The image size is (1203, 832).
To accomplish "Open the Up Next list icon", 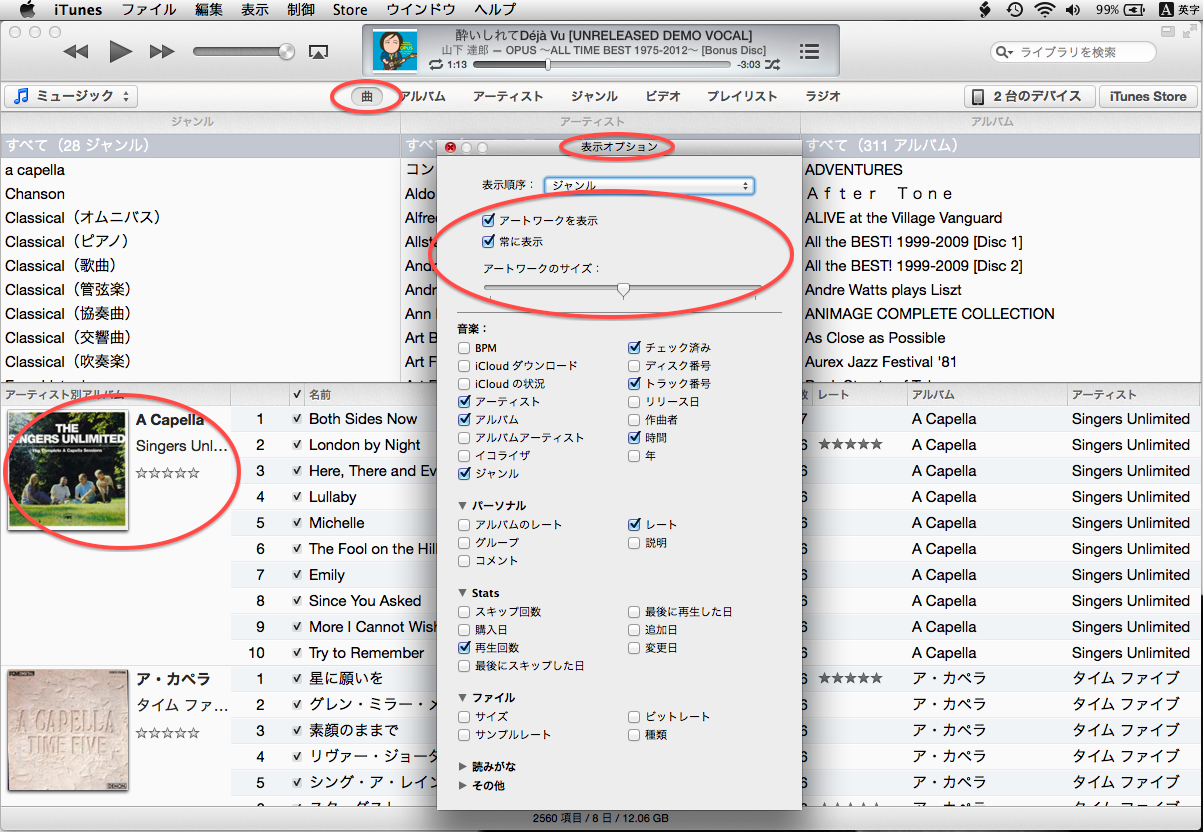I will (810, 51).
